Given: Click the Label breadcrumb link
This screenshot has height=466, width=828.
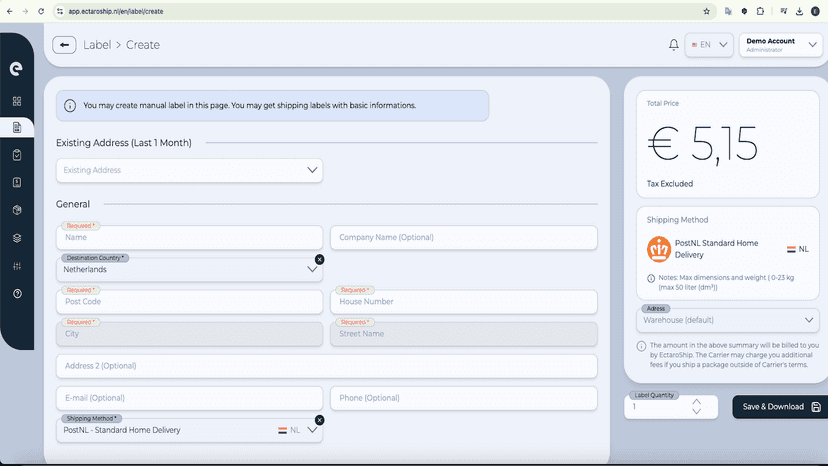Looking at the screenshot, I should pos(97,45).
